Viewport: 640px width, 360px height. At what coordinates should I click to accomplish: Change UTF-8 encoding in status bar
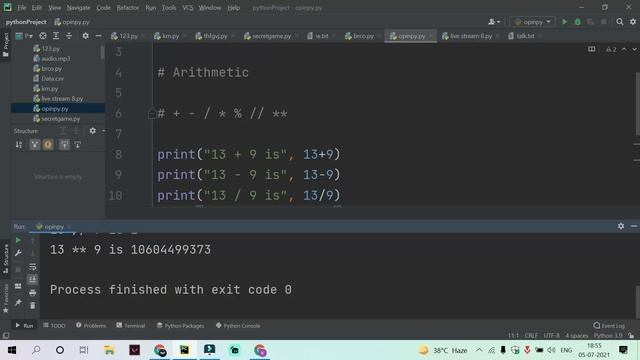click(551, 335)
